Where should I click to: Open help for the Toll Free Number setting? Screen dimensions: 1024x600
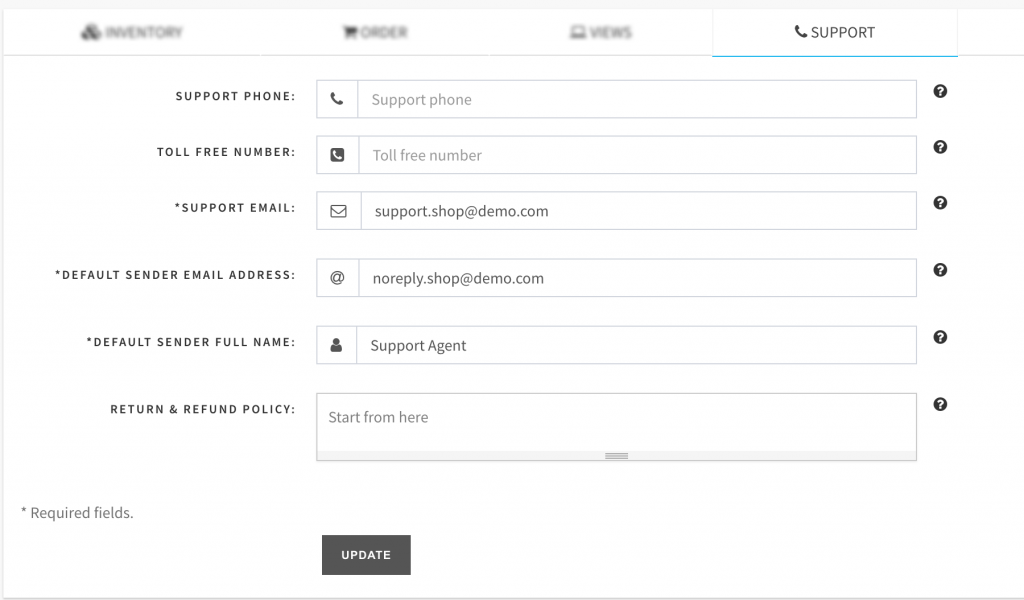tap(940, 147)
